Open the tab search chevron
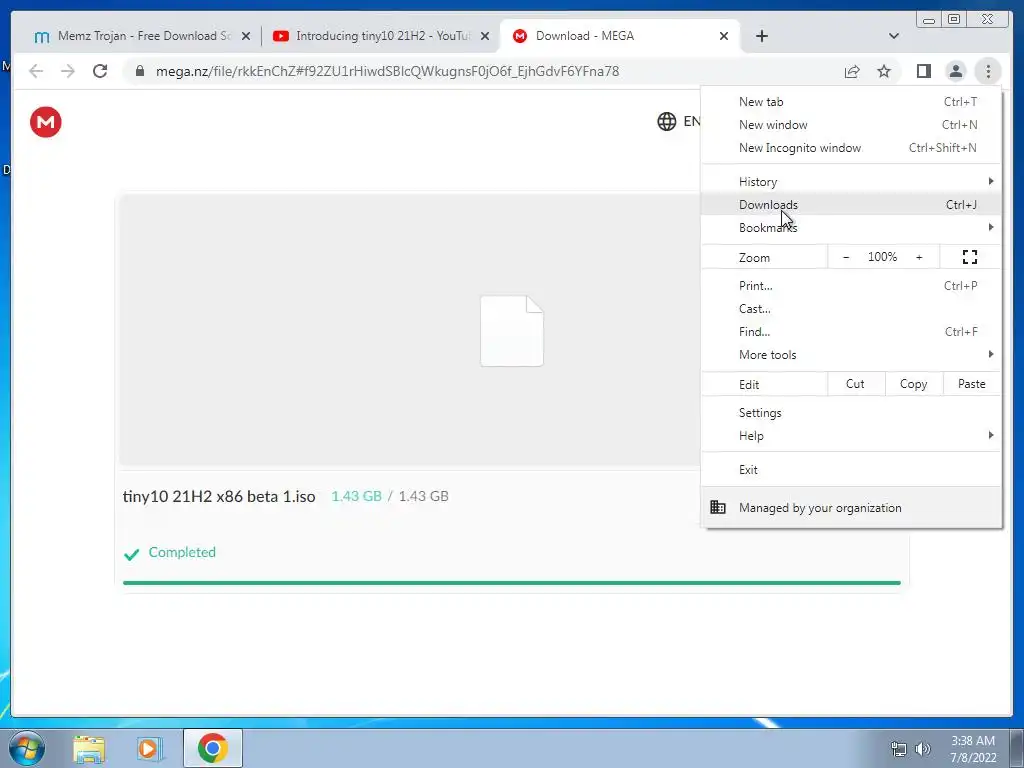The width and height of the screenshot is (1024, 768). coord(894,36)
